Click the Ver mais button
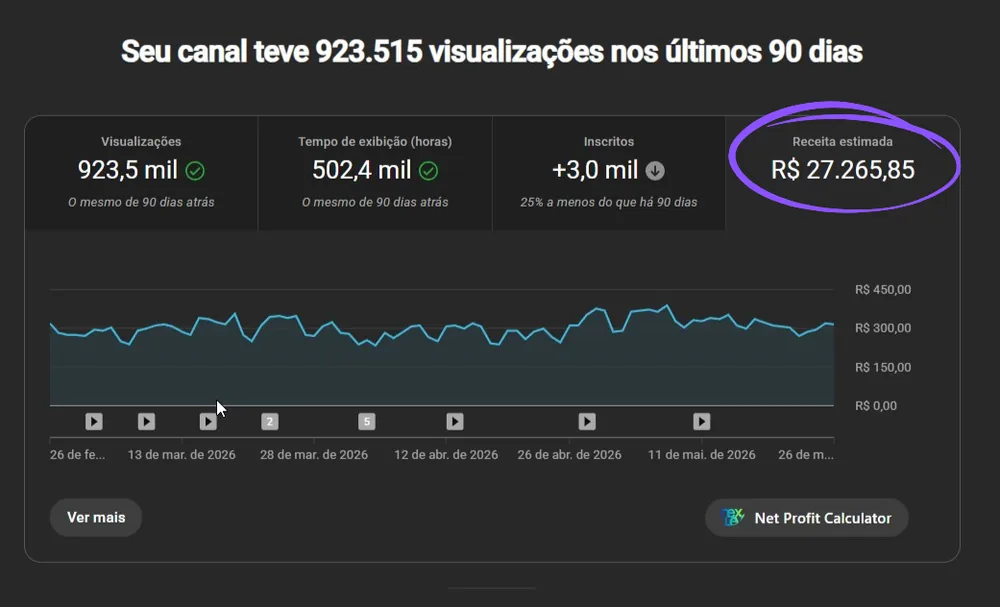1000x607 pixels. pyautogui.click(x=96, y=518)
